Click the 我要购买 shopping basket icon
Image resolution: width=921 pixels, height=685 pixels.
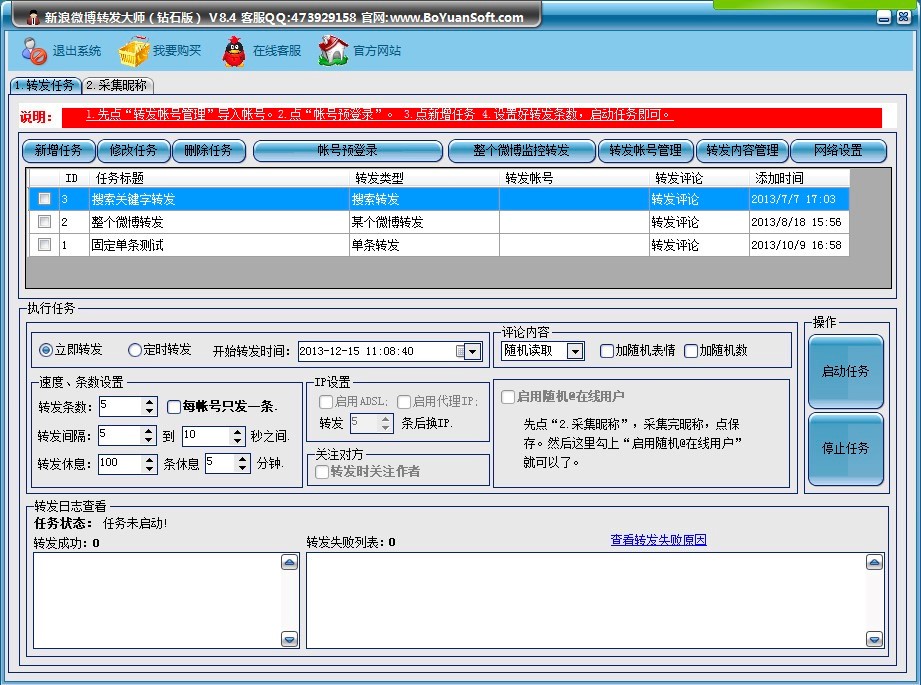tap(134, 50)
